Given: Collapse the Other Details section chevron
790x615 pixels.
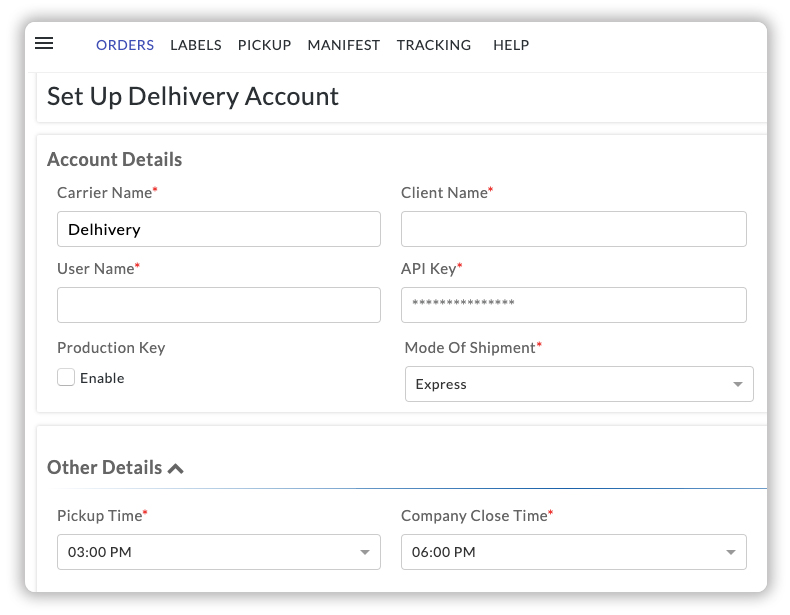Looking at the screenshot, I should pyautogui.click(x=176, y=469).
